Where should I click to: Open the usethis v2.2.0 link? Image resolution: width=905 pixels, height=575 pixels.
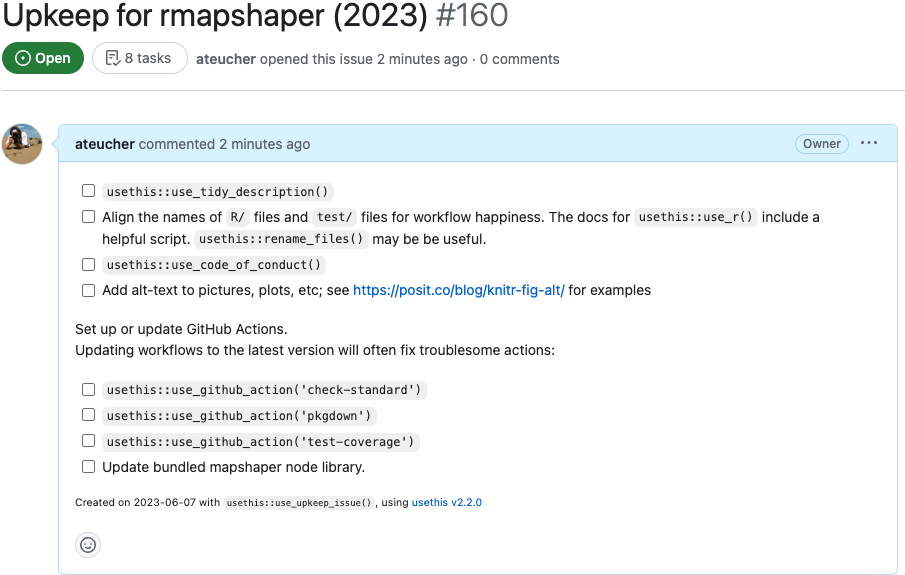[447, 502]
